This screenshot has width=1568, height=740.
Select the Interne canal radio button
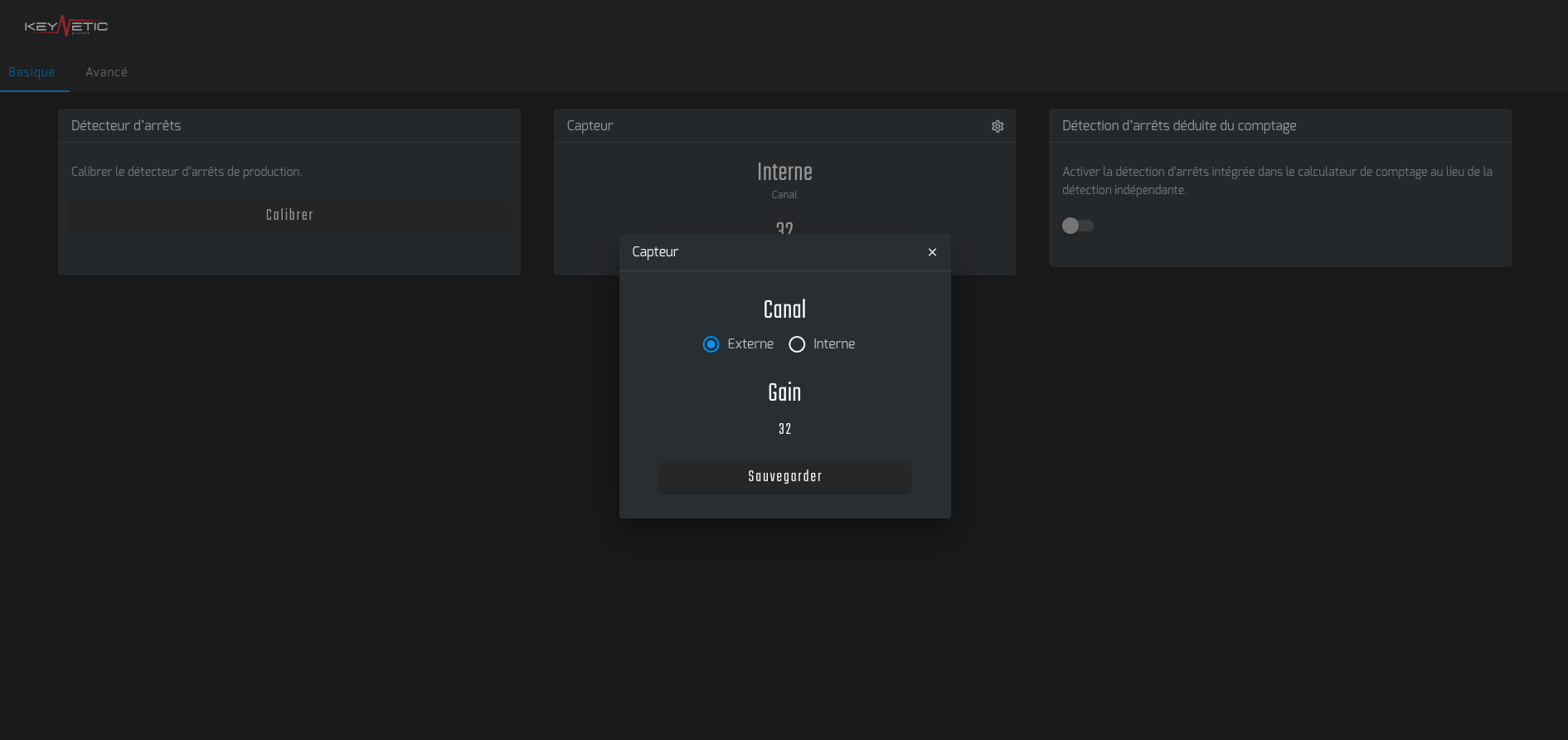[797, 344]
